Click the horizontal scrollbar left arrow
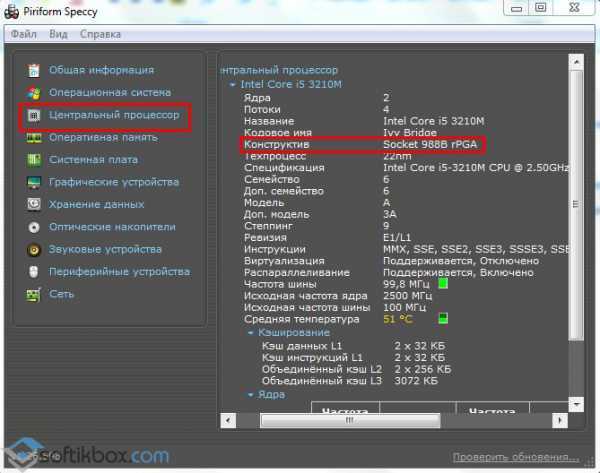This screenshot has width=600, height=473. point(228,421)
